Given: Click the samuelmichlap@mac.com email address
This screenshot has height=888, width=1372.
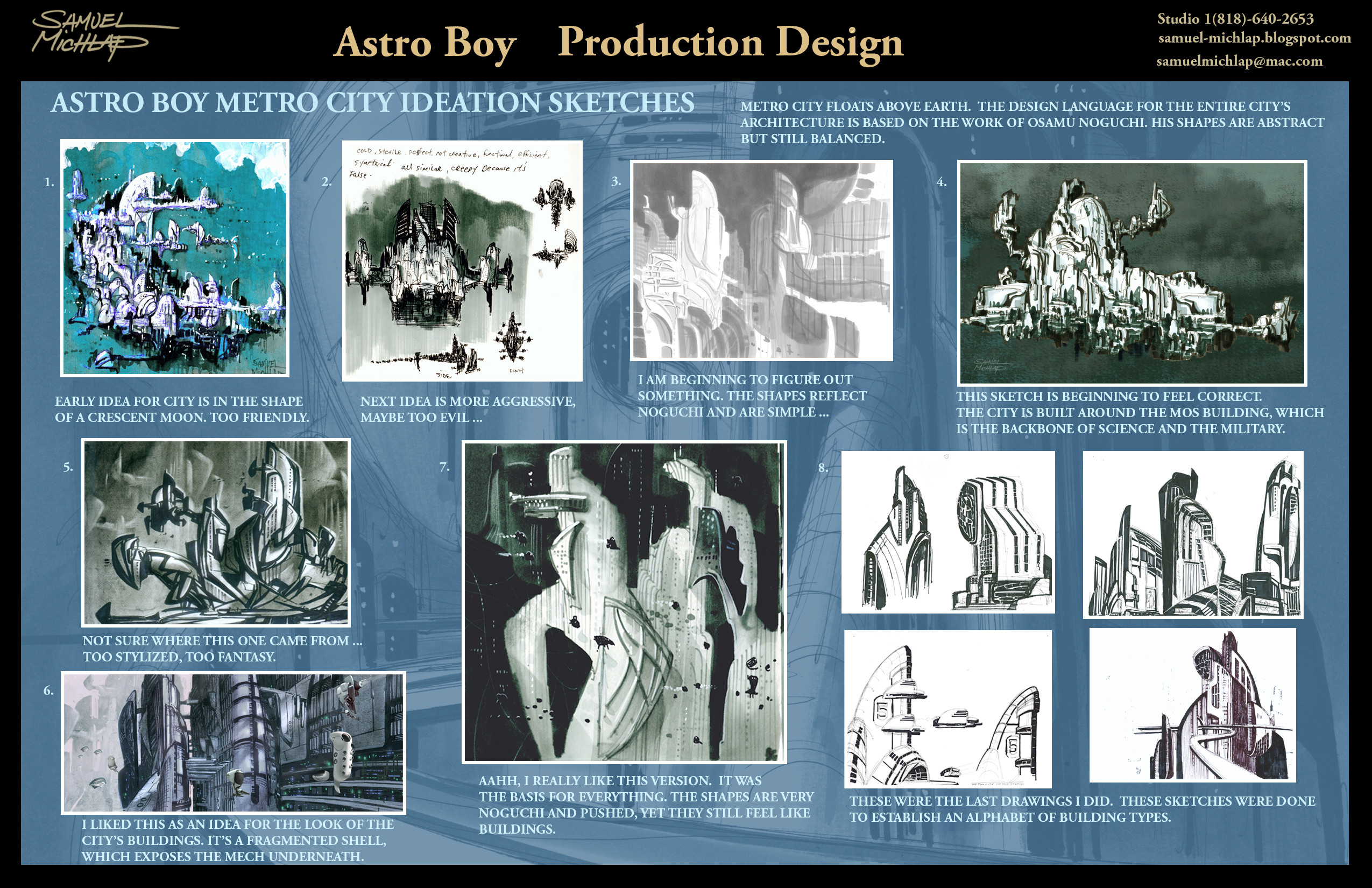Looking at the screenshot, I should pos(1240,61).
